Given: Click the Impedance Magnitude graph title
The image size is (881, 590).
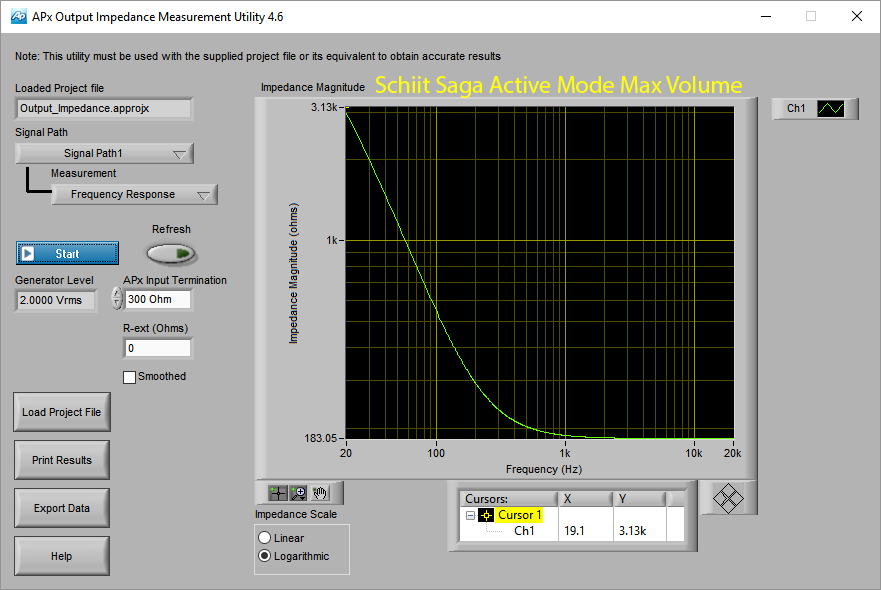Looking at the screenshot, I should [x=313, y=87].
